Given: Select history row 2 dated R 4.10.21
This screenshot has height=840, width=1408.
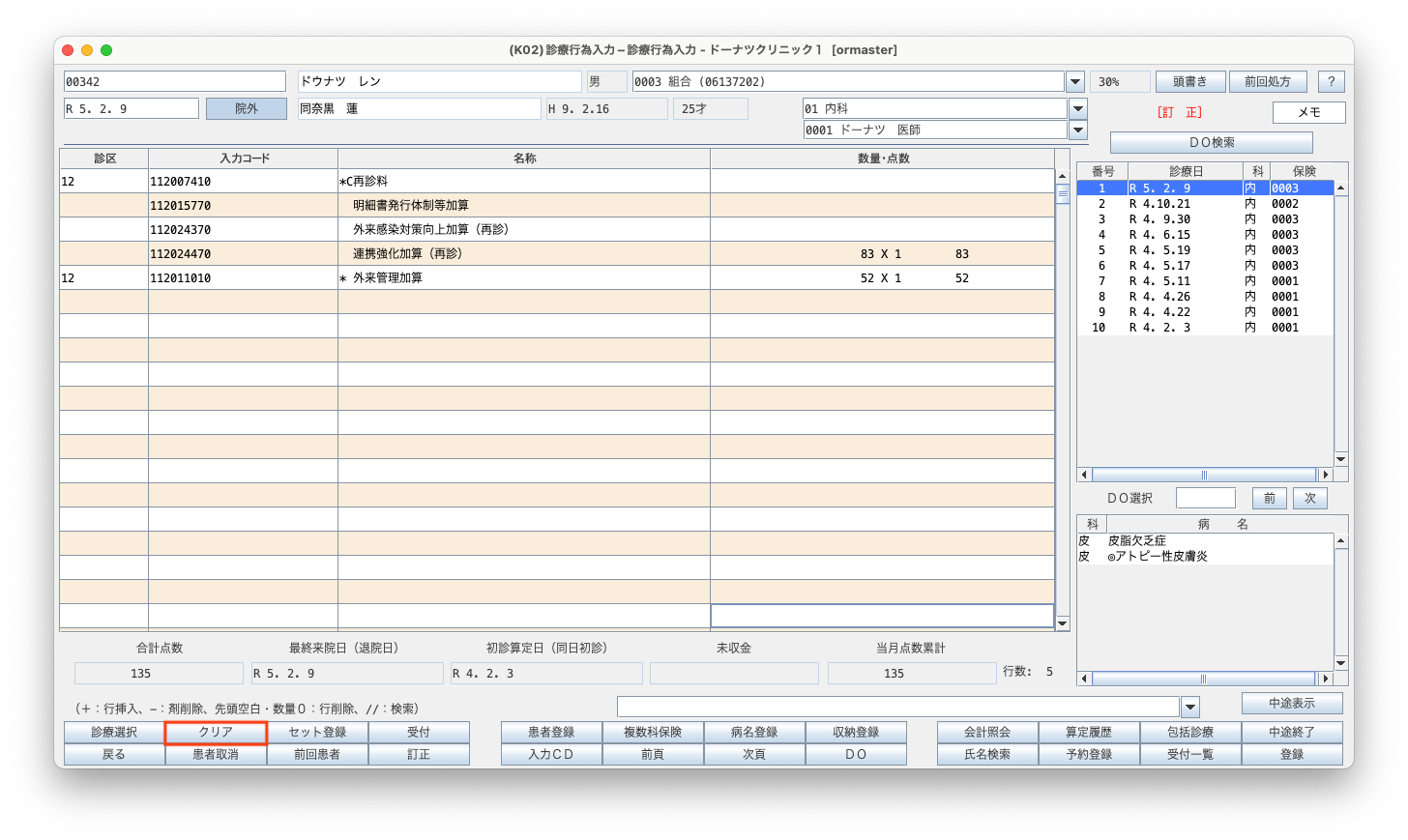Looking at the screenshot, I should coord(1205,204).
